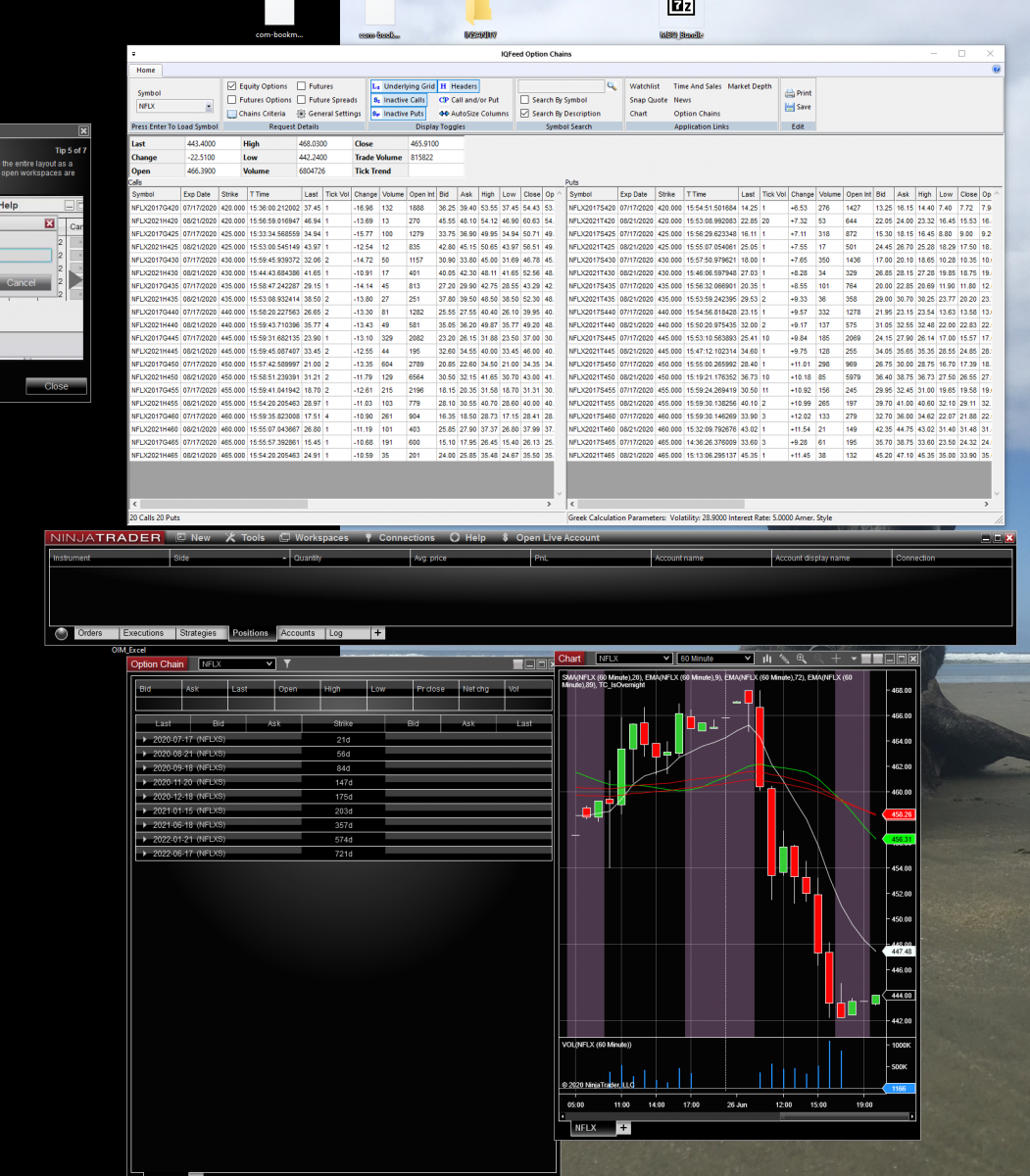This screenshot has height=1176, width=1030.
Task: Open NinjaTrader Connections menu
Action: click(x=399, y=537)
